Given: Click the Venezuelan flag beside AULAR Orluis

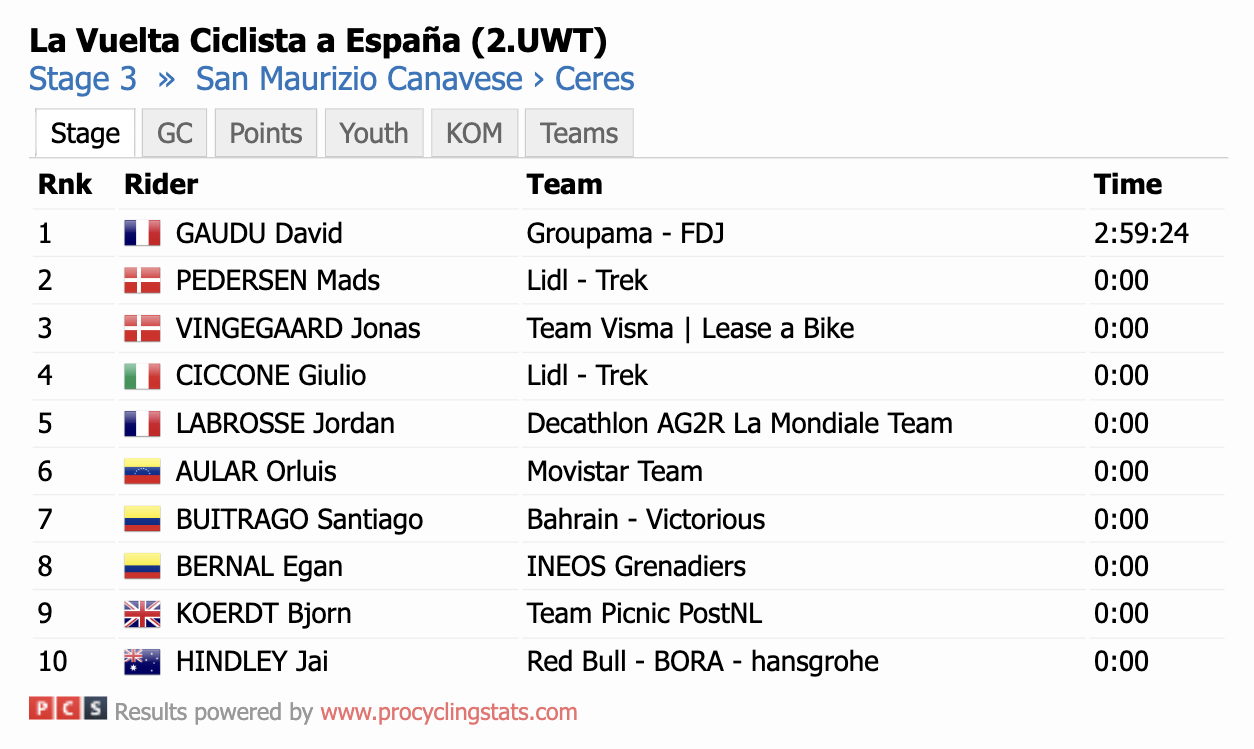Looking at the screenshot, I should click(142, 471).
